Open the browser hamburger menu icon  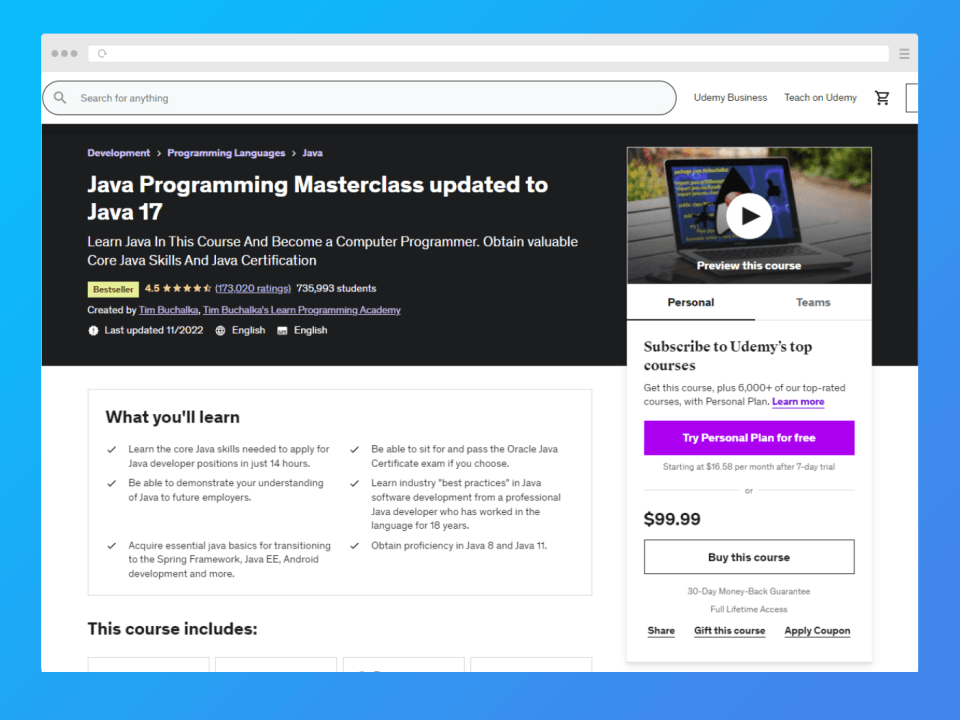tap(904, 54)
